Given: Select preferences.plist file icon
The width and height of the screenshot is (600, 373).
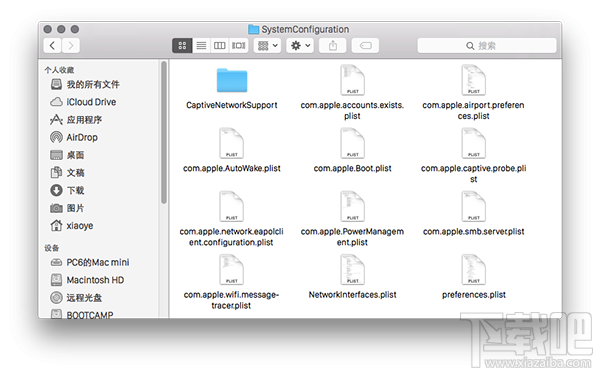Looking at the screenshot, I should pyautogui.click(x=474, y=269).
